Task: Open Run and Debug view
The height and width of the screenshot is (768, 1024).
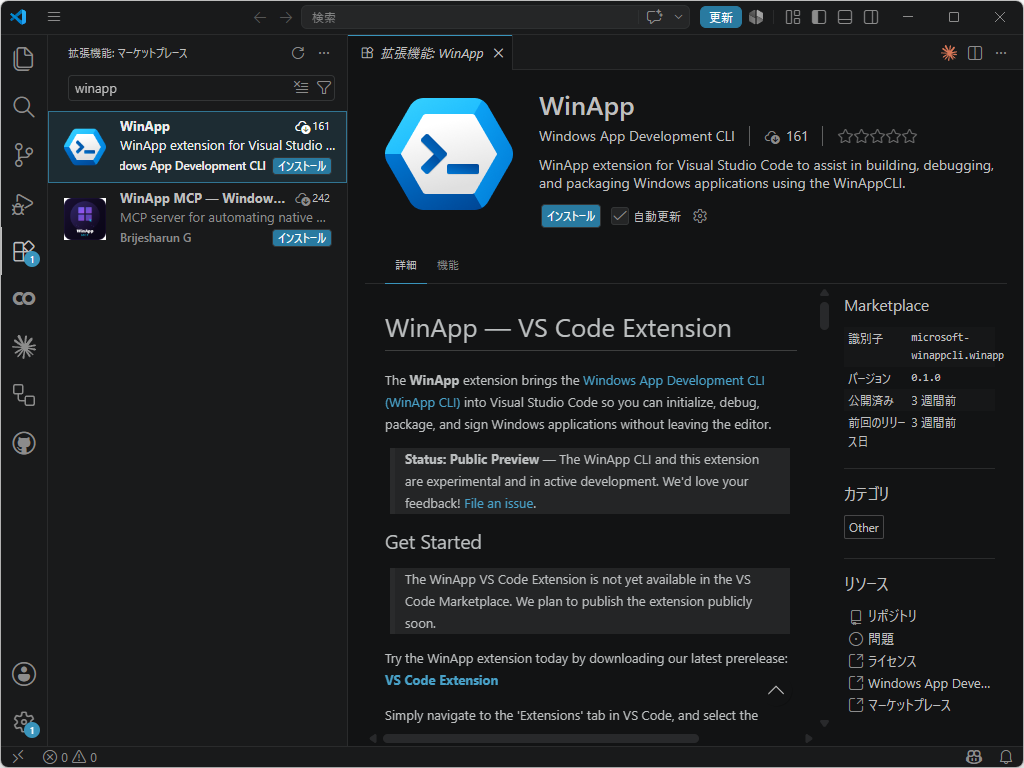Action: click(24, 204)
